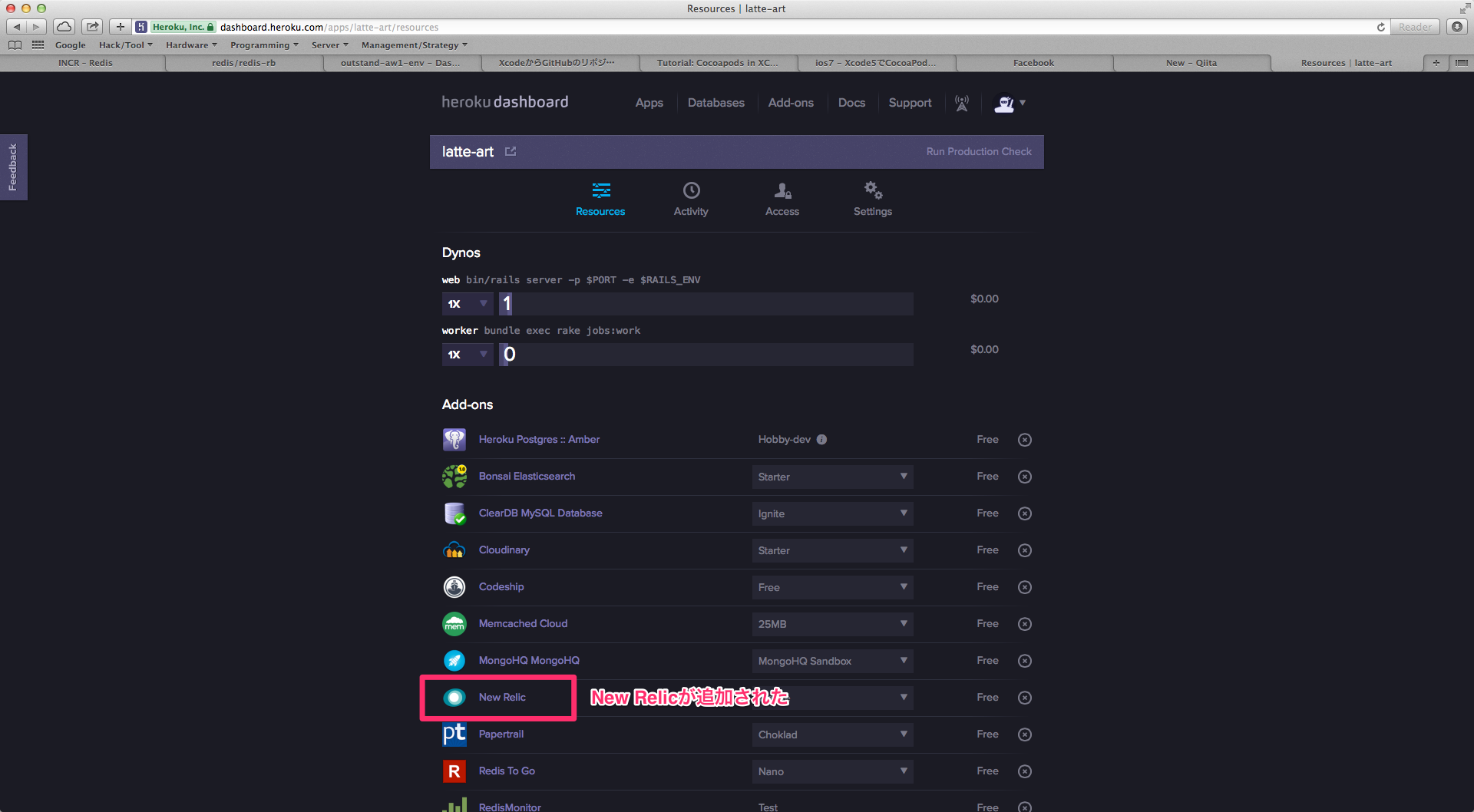Open the Apps navigation item
Screen dimensions: 1474x812
click(x=649, y=103)
